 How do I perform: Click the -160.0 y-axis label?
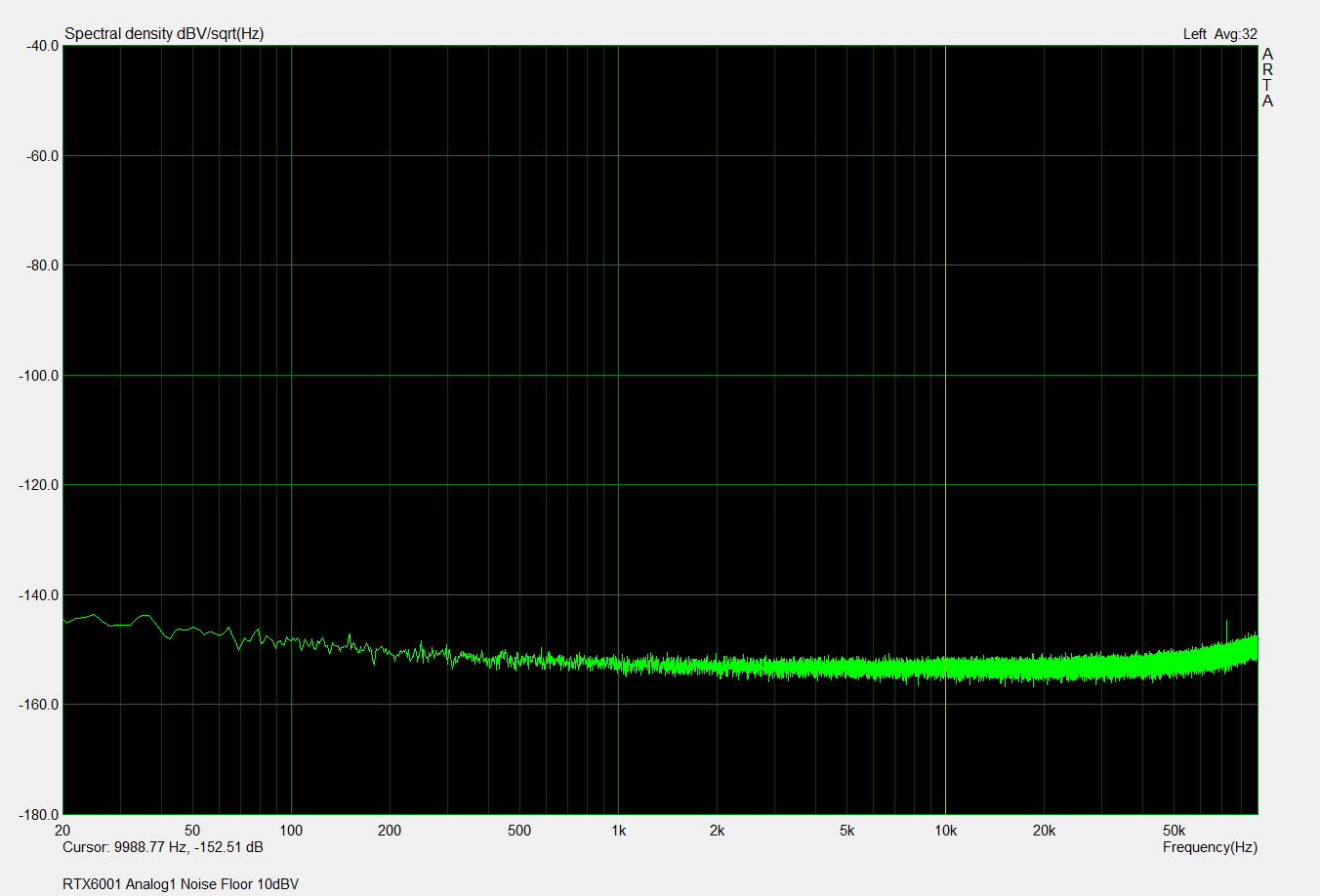[x=39, y=705]
